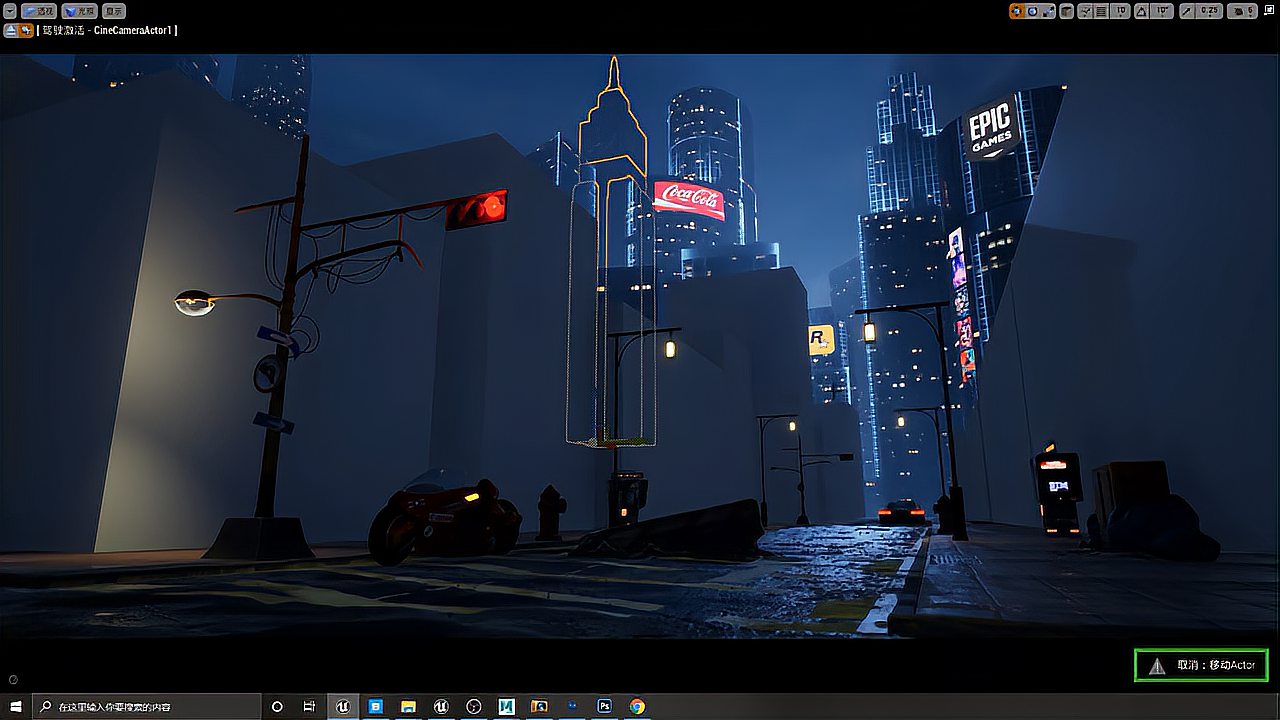Toggle world/local coordinate system cube icon
1280x720 pixels.
(x=1066, y=11)
